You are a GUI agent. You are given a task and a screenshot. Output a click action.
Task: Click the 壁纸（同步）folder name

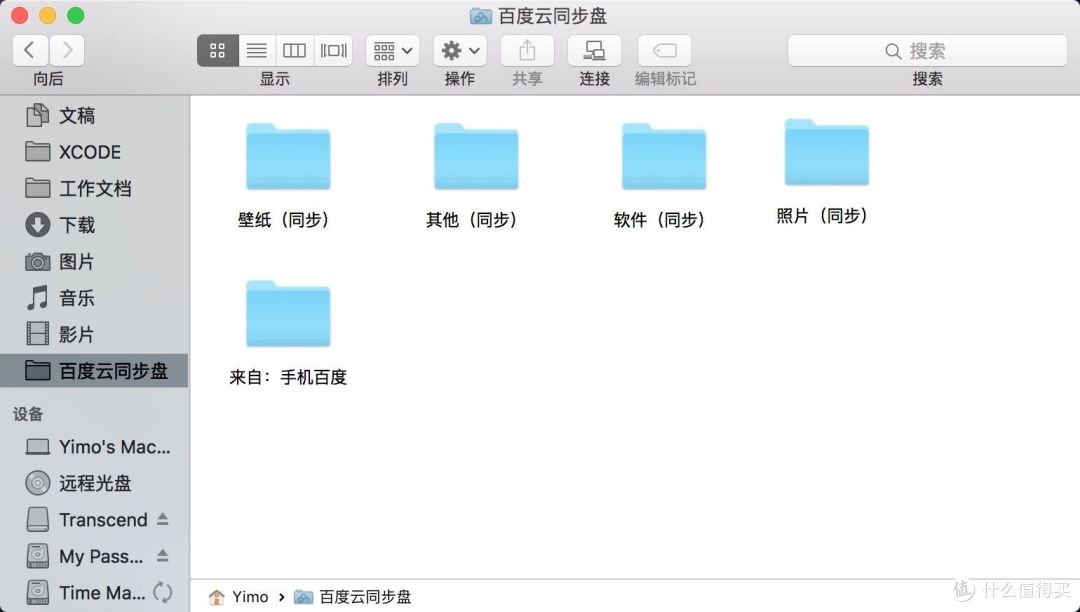pos(284,220)
